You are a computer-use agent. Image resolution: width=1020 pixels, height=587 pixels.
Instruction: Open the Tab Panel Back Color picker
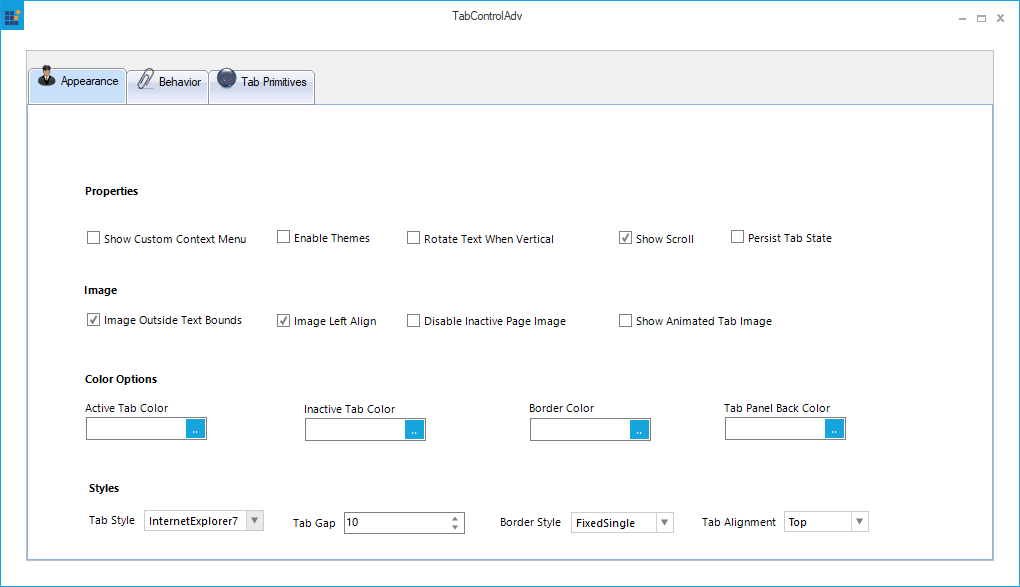coord(835,429)
